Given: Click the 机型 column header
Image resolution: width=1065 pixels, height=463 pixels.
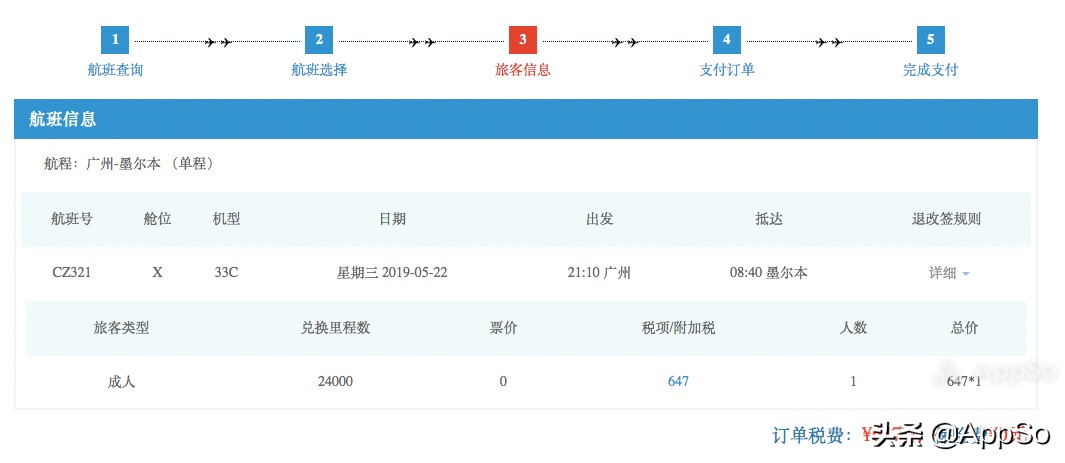Looking at the screenshot, I should (x=226, y=219).
